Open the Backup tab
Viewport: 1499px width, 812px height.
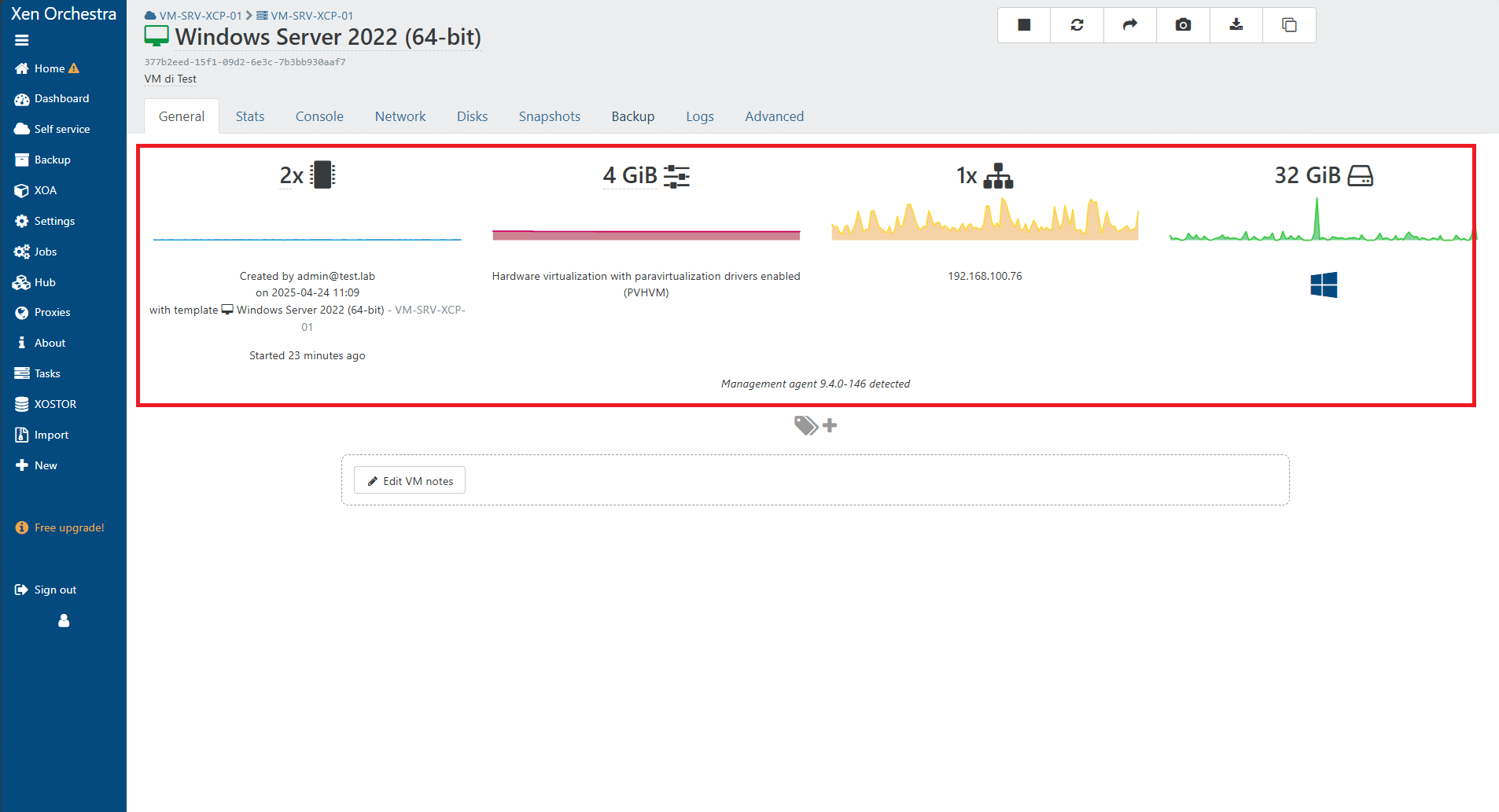(633, 116)
